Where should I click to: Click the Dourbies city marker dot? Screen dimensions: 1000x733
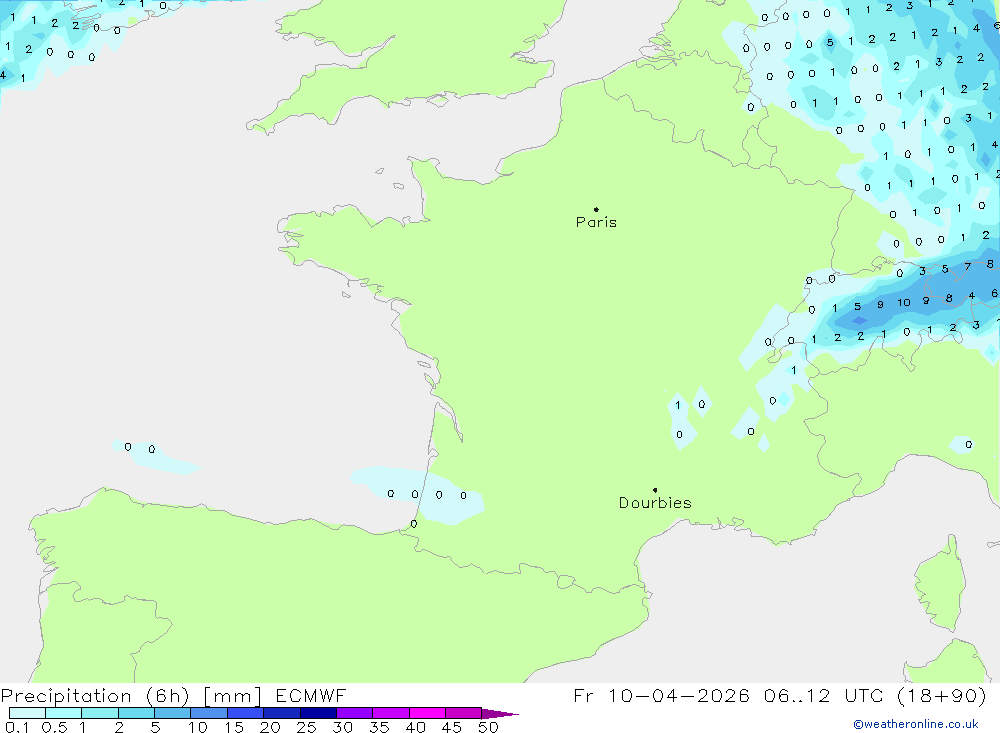click(655, 490)
